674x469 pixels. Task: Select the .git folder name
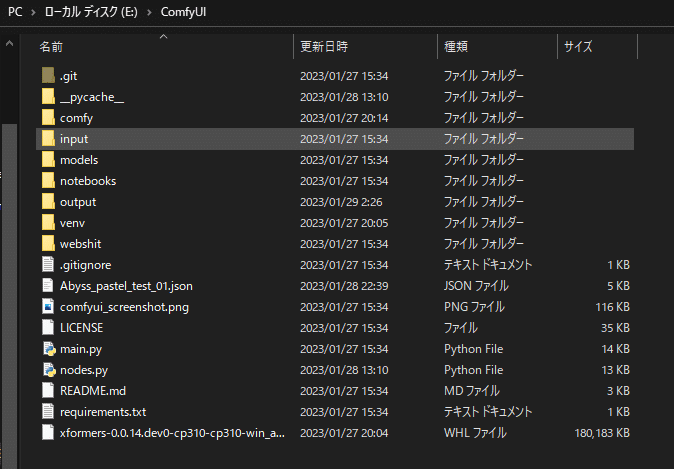point(69,76)
